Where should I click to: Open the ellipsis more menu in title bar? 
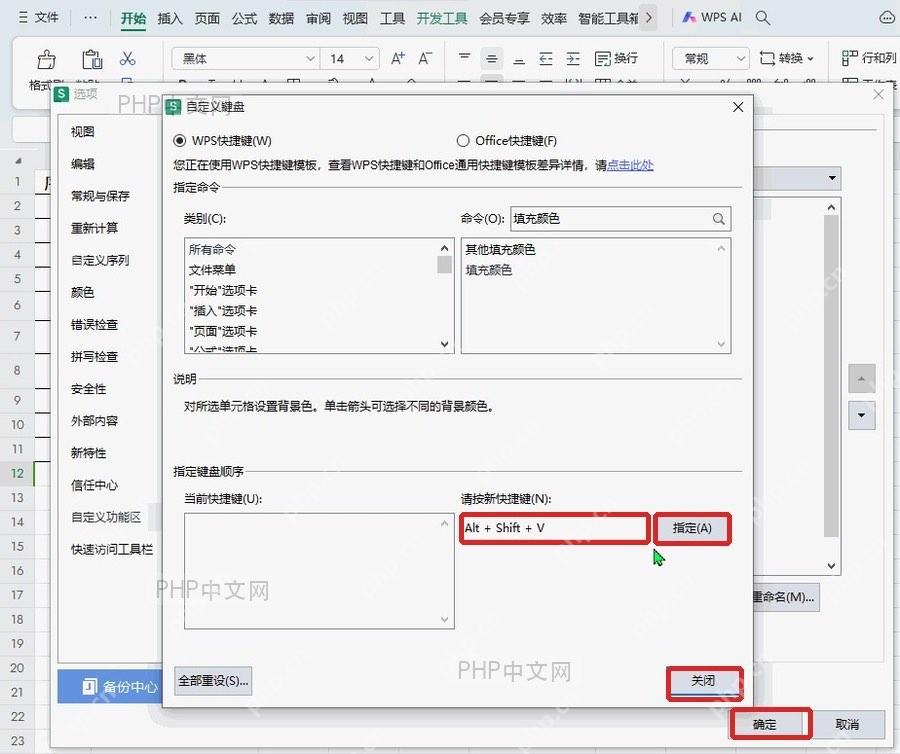(x=90, y=18)
